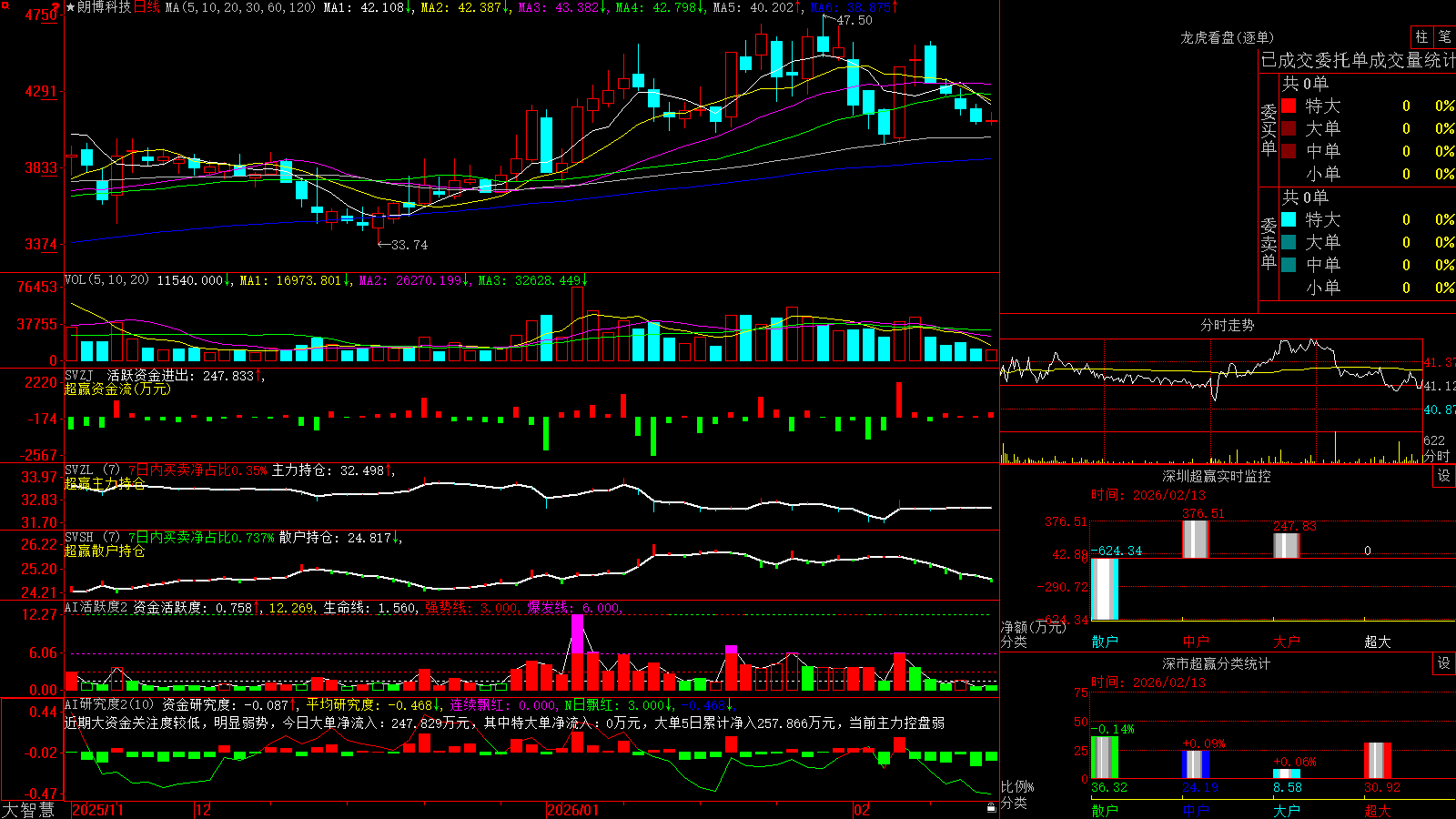The image size is (1456, 819).
Task: Click the 大智慧 logo in the bottom-left corner
Action: (x=28, y=810)
